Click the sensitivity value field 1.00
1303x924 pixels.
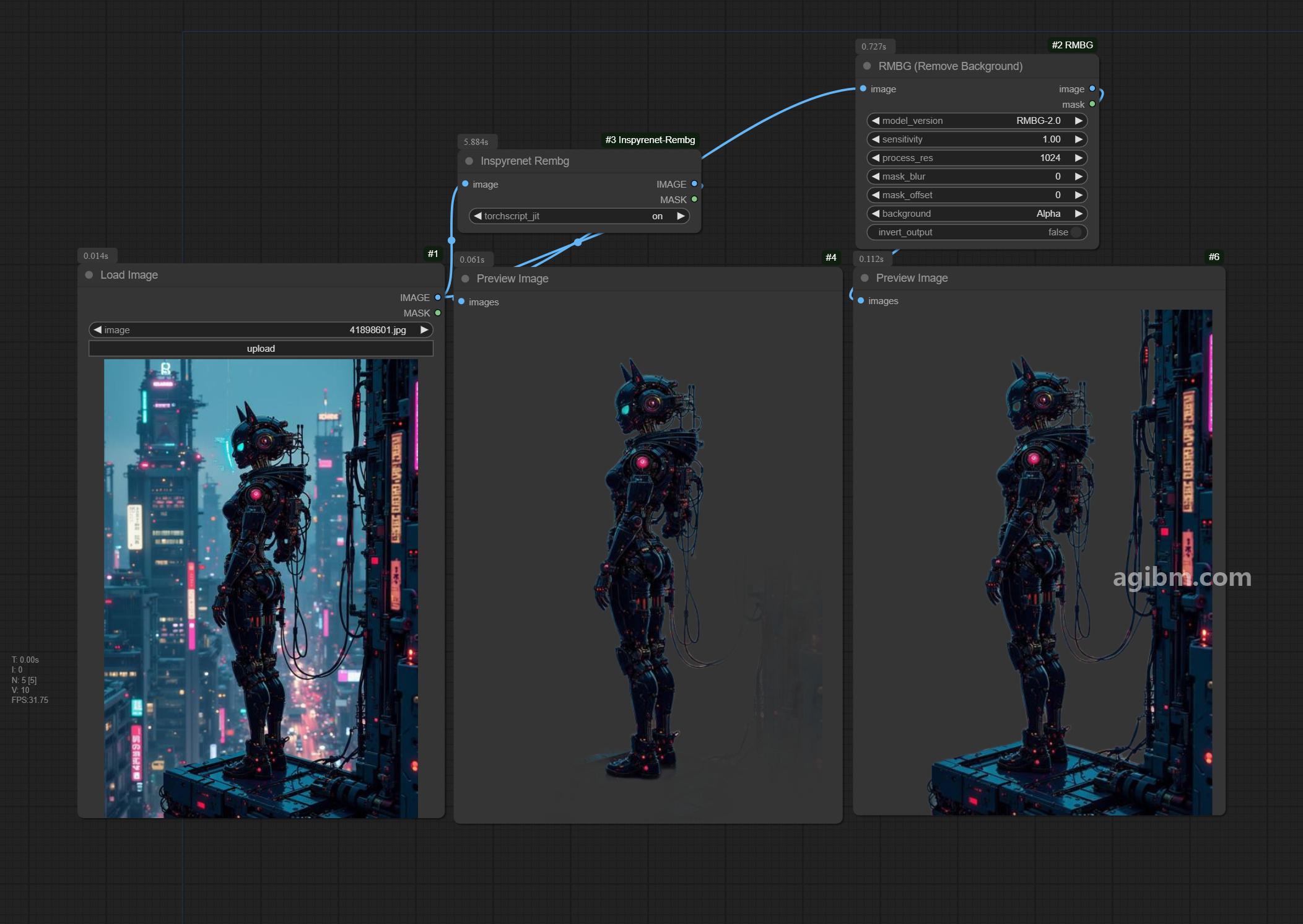pos(977,139)
